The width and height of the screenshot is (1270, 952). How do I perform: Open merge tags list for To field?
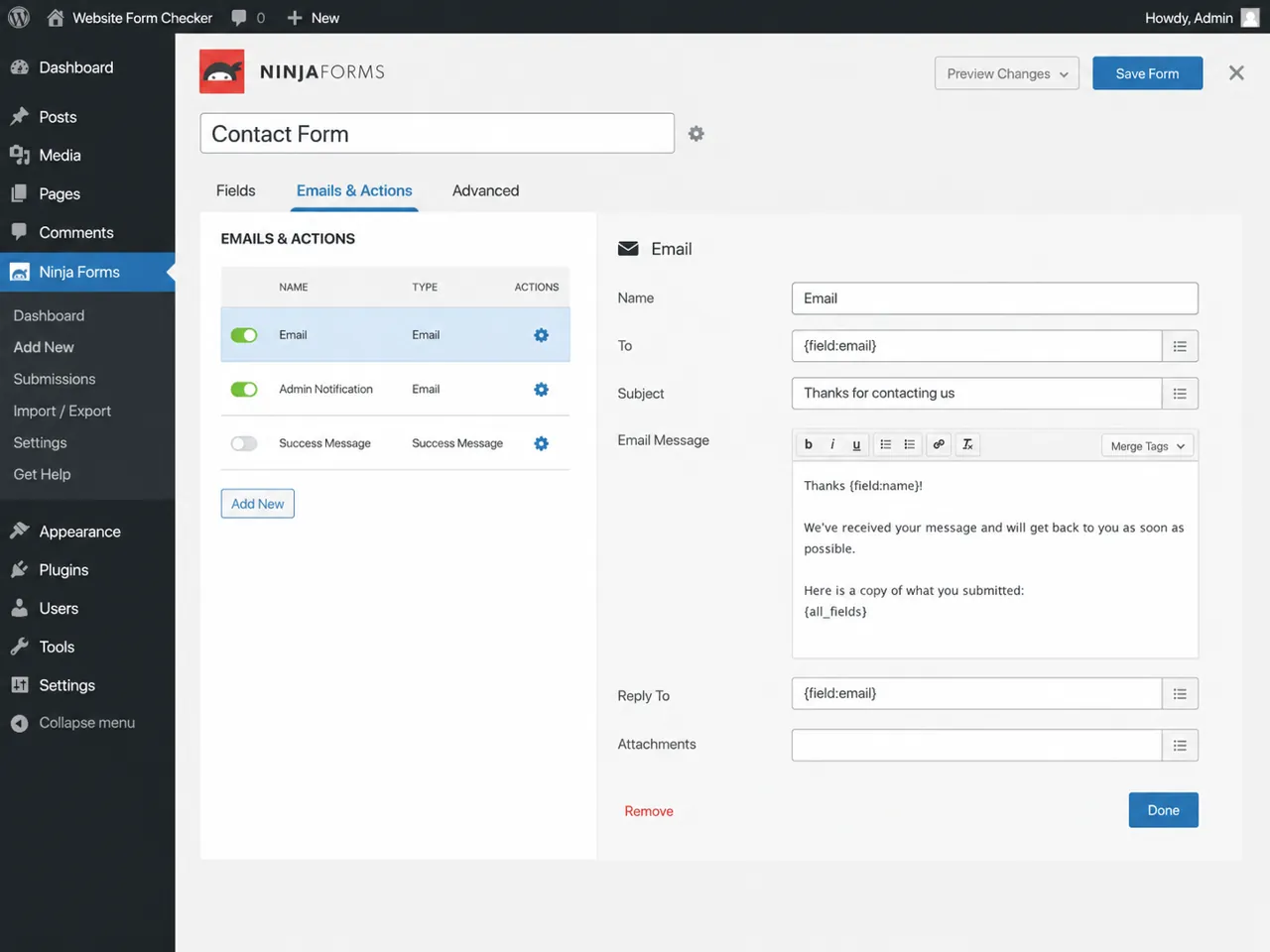(1180, 346)
